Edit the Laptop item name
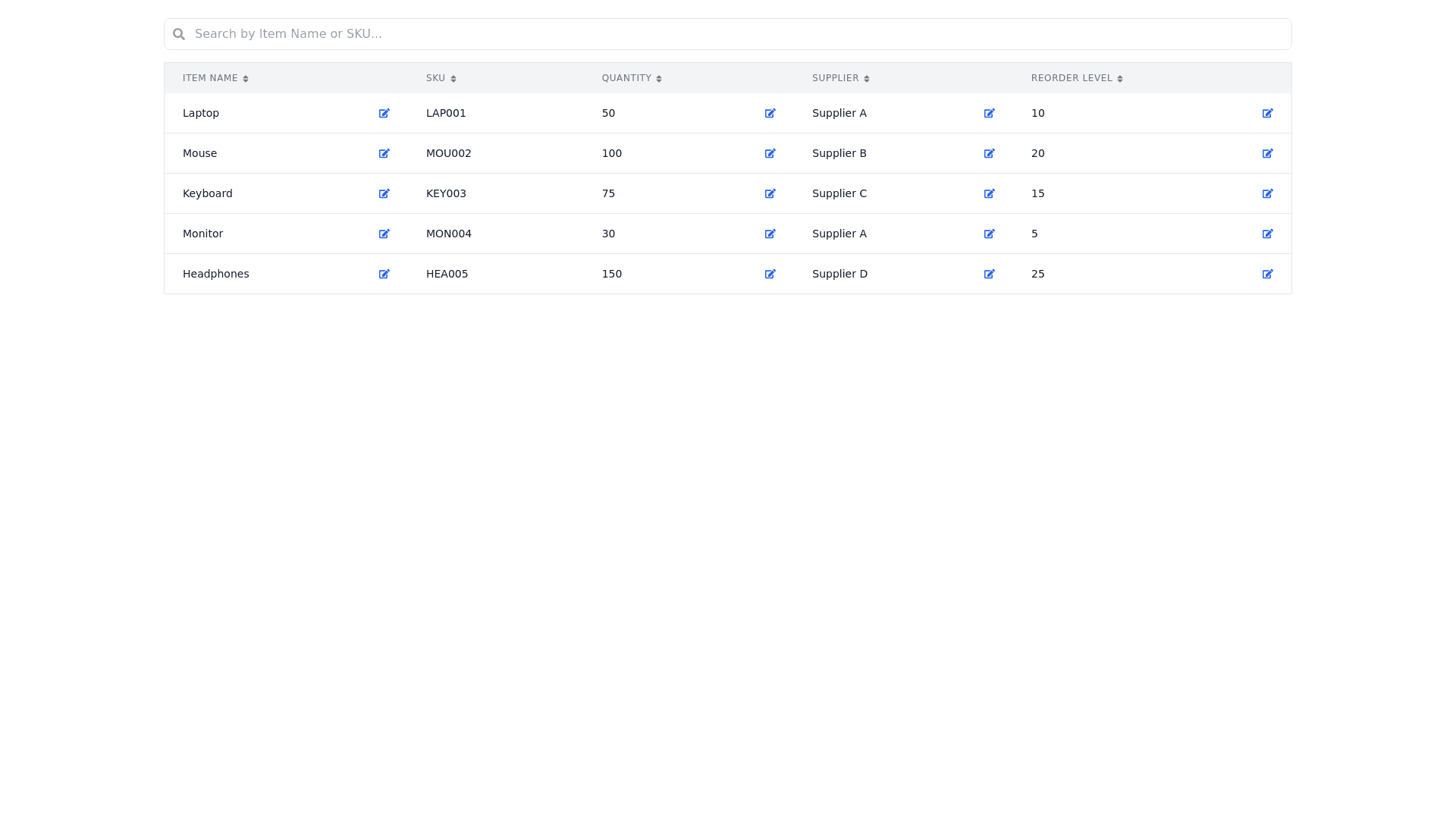 coord(384,113)
